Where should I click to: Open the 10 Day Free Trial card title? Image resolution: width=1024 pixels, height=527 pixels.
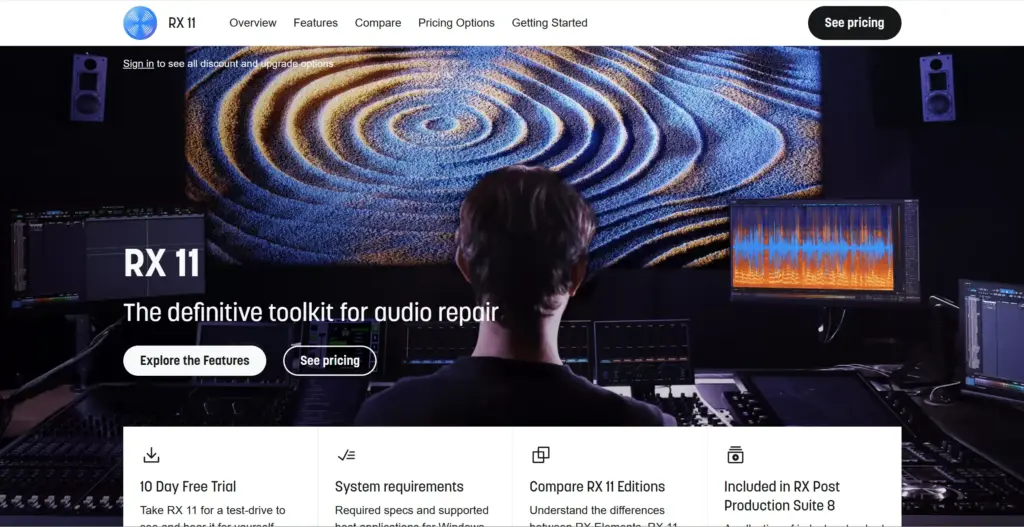coord(188,487)
